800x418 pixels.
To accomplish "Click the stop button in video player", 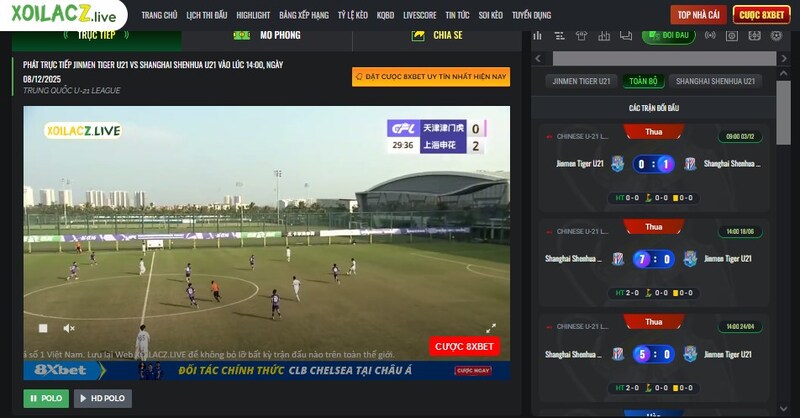I will point(42,328).
